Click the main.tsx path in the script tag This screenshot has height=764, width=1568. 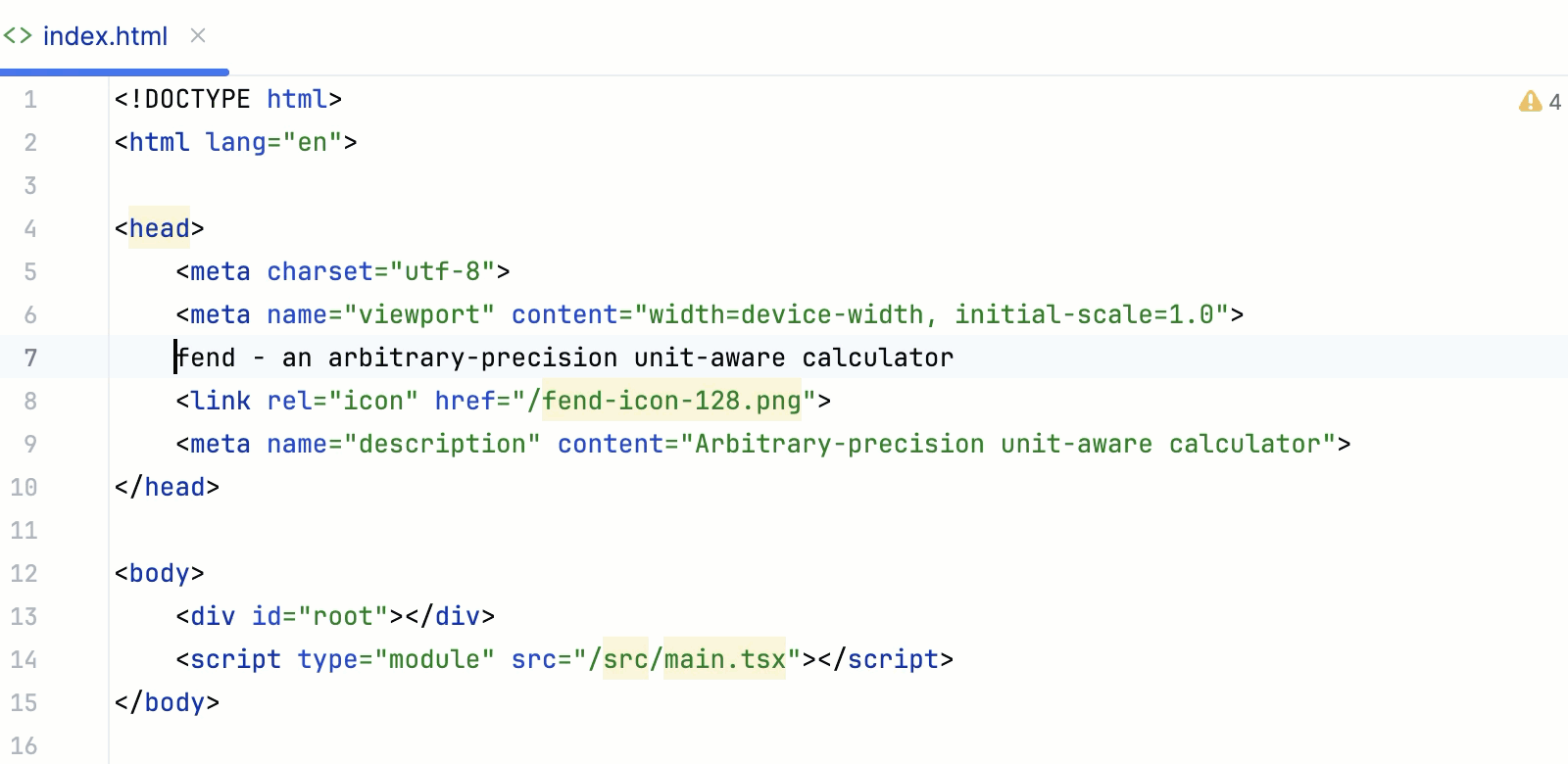point(723,658)
